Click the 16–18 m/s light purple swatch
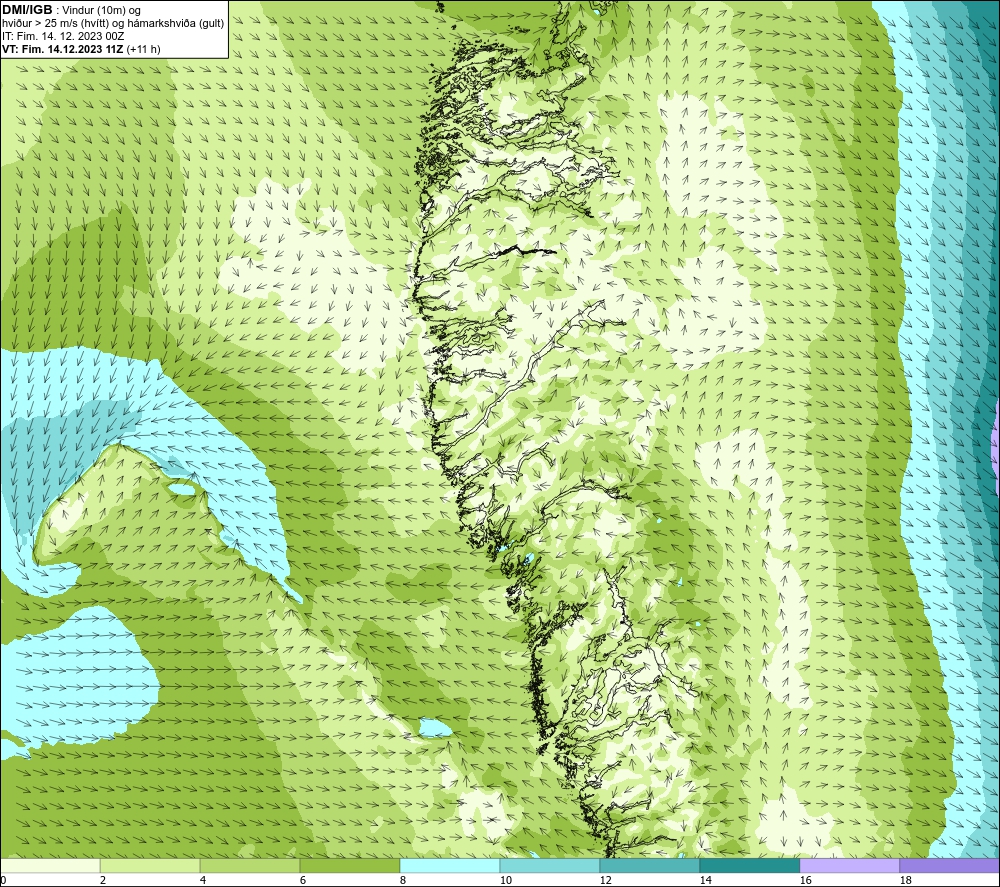 tap(849, 865)
